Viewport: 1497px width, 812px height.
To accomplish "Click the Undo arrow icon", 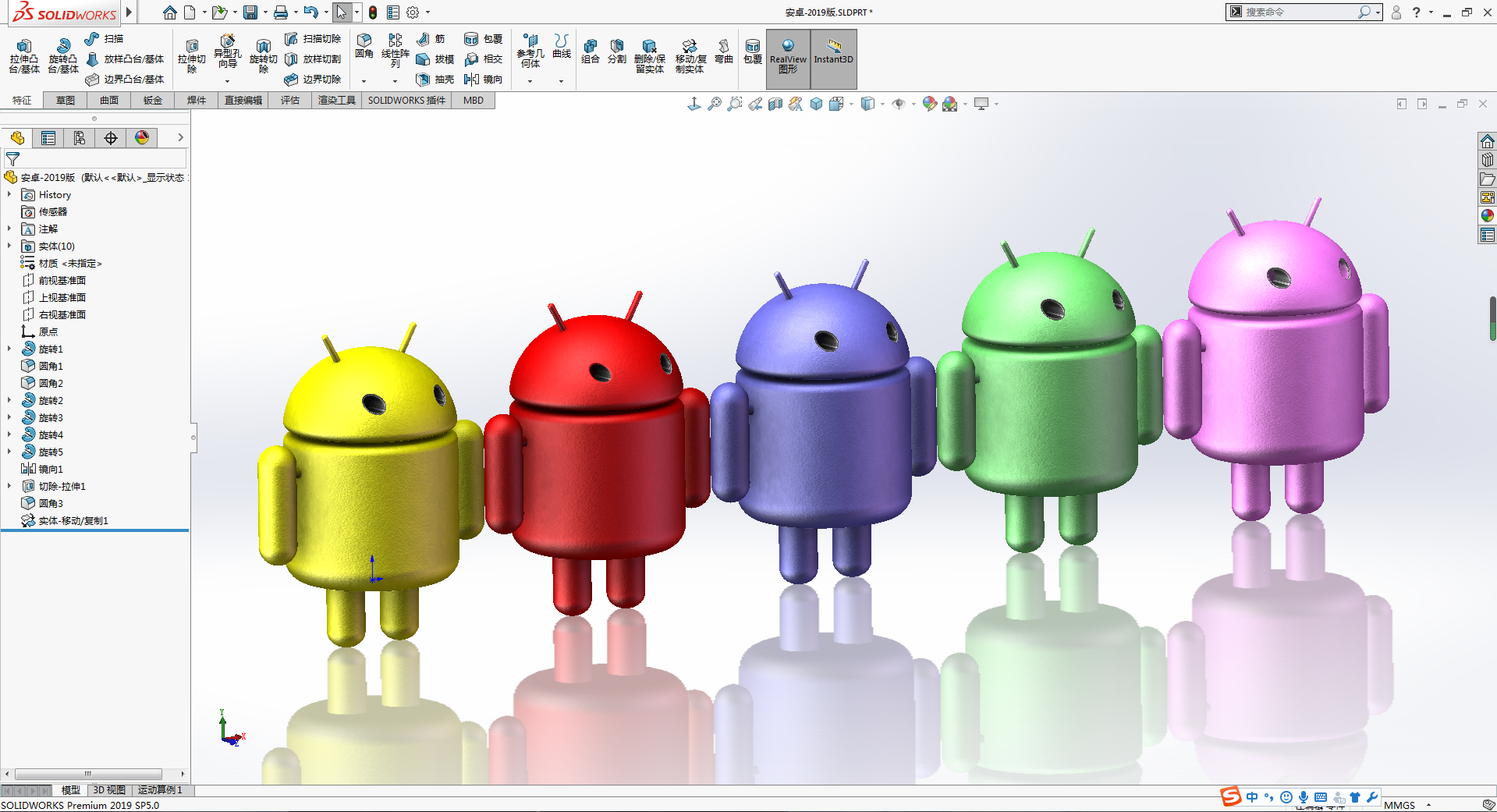I will tap(310, 12).
